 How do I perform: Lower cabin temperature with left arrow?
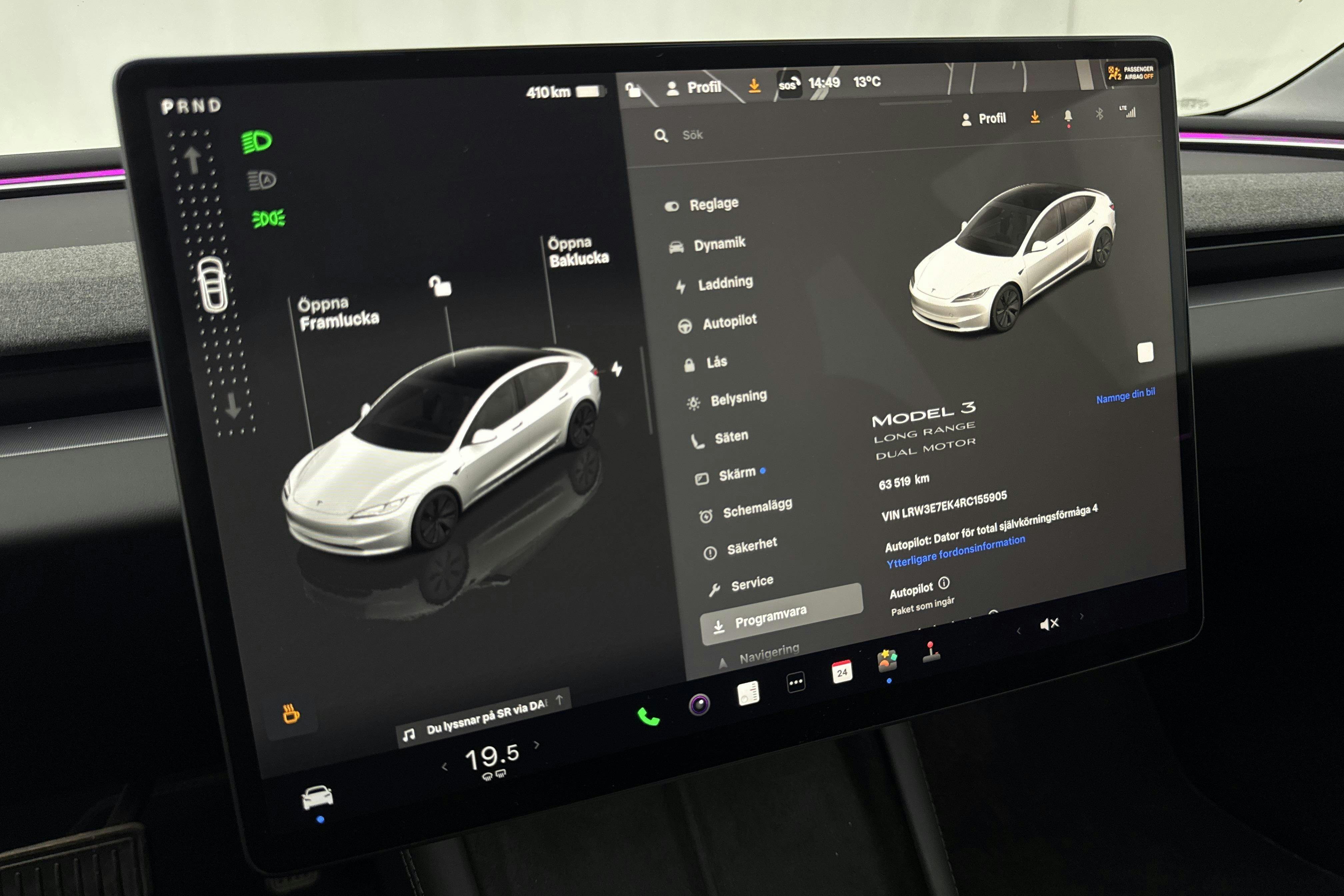pyautogui.click(x=445, y=767)
